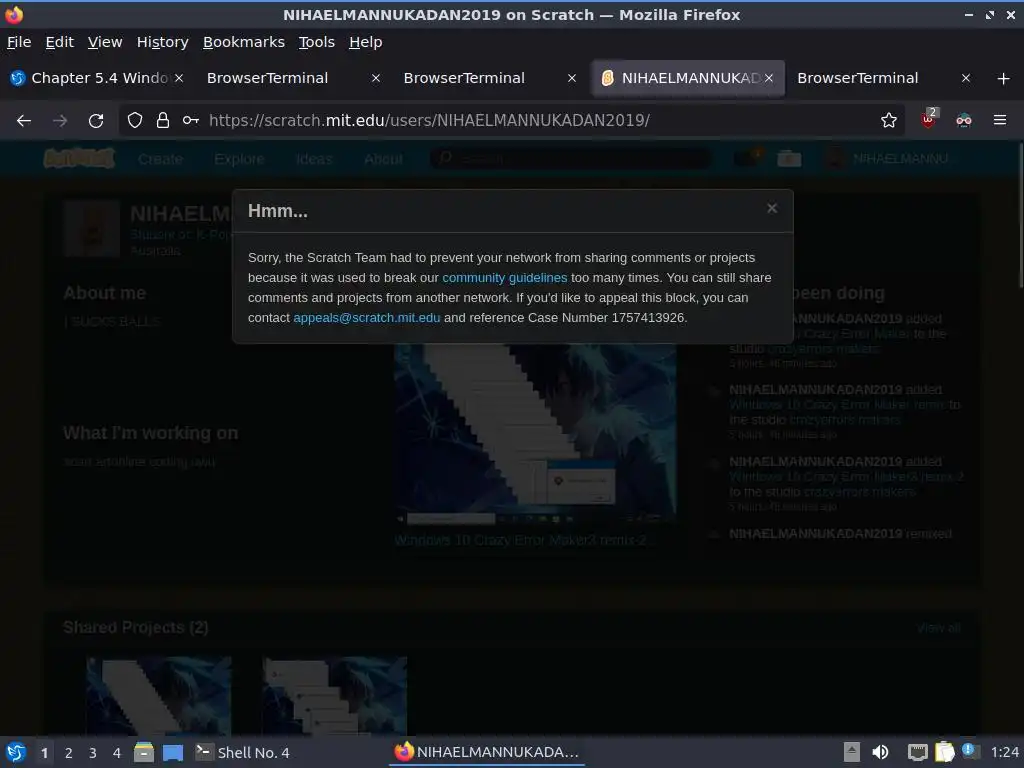Switch to workspace 3

pos(93,753)
